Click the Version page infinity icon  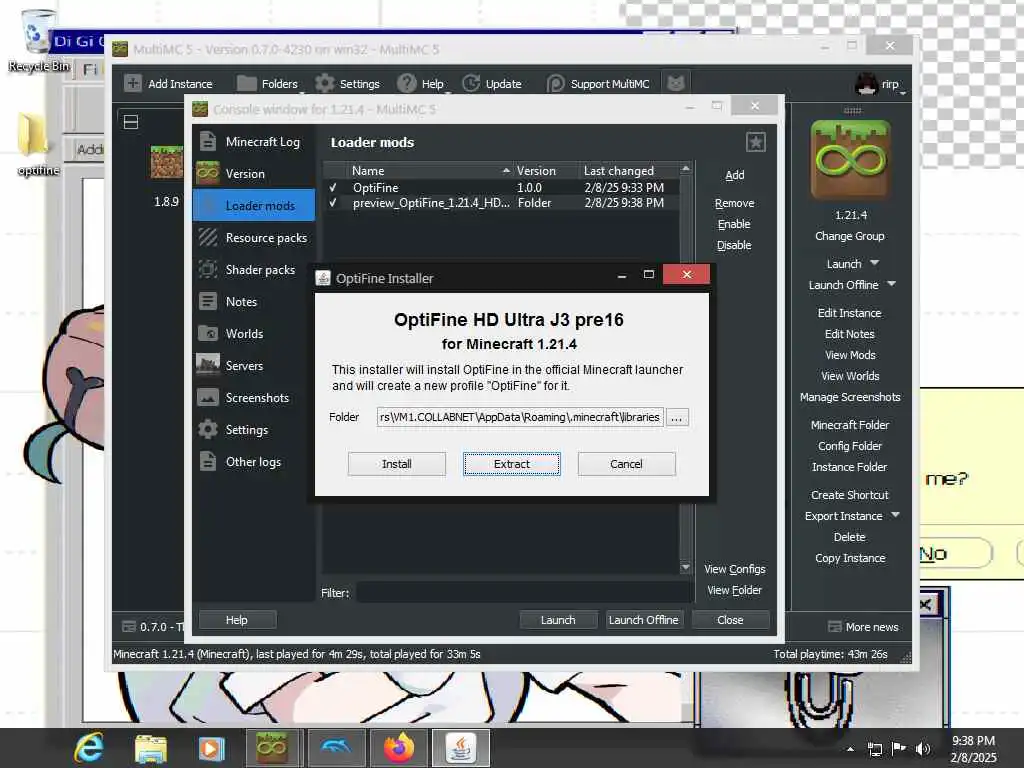click(208, 173)
